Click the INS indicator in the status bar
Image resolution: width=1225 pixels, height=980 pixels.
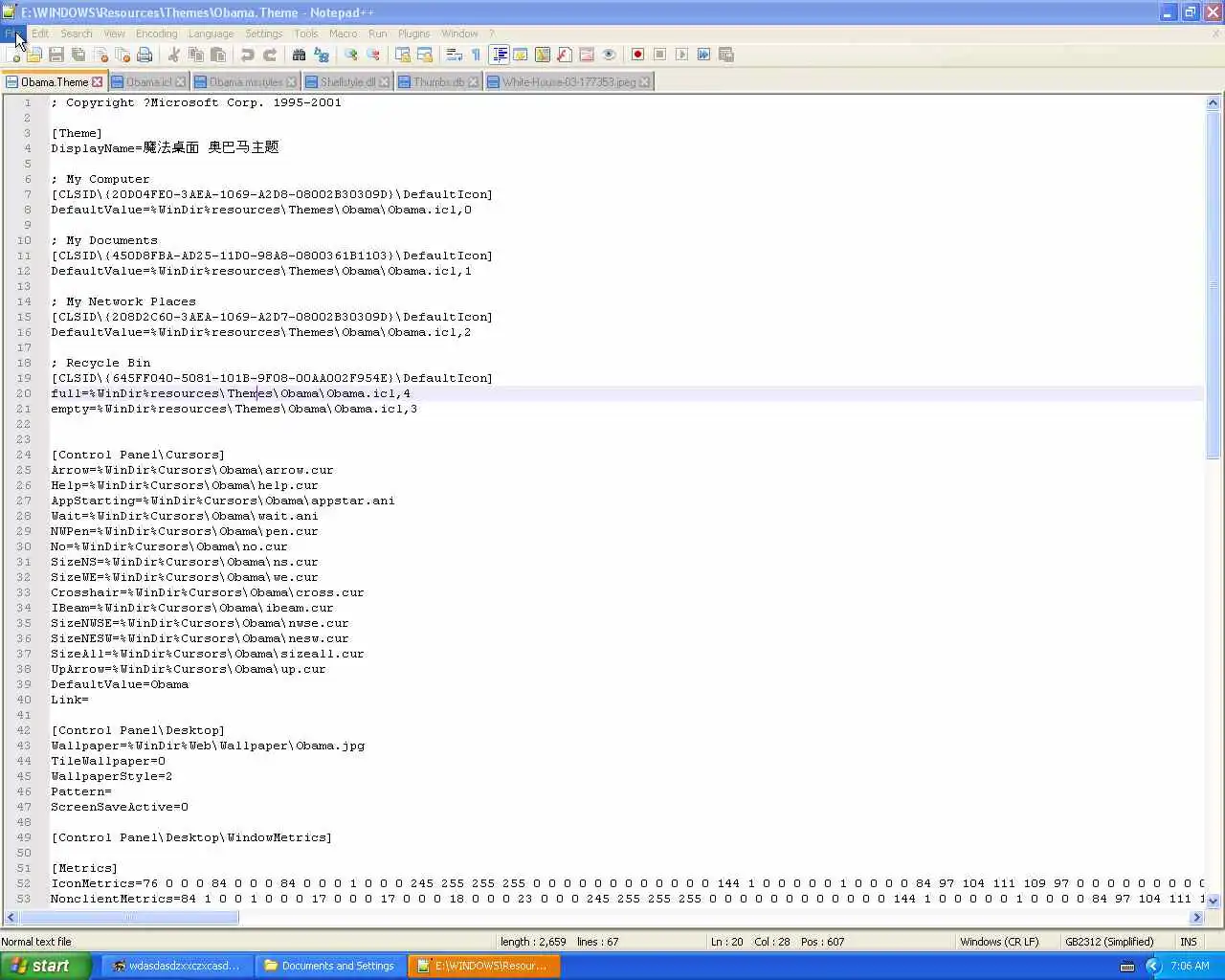click(x=1189, y=942)
